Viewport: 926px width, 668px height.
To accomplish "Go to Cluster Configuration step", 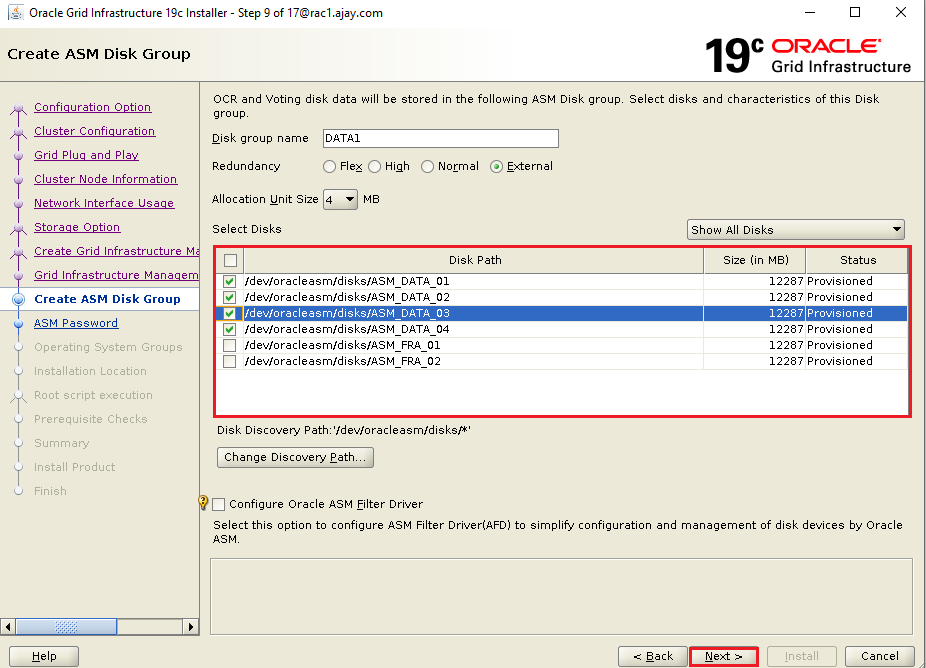I will coord(94,131).
